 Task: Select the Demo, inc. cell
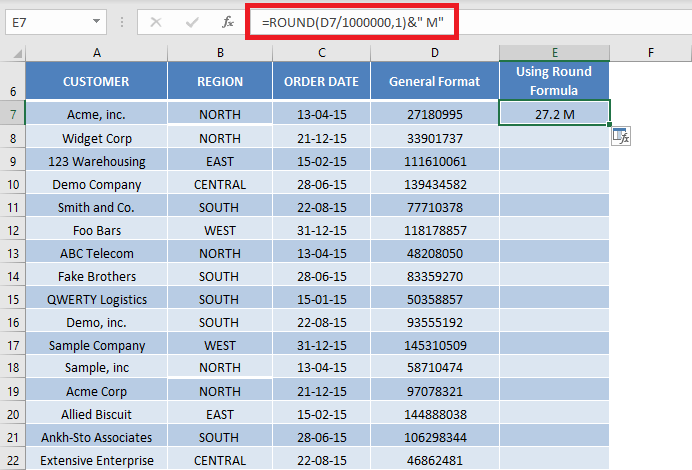[96, 322]
